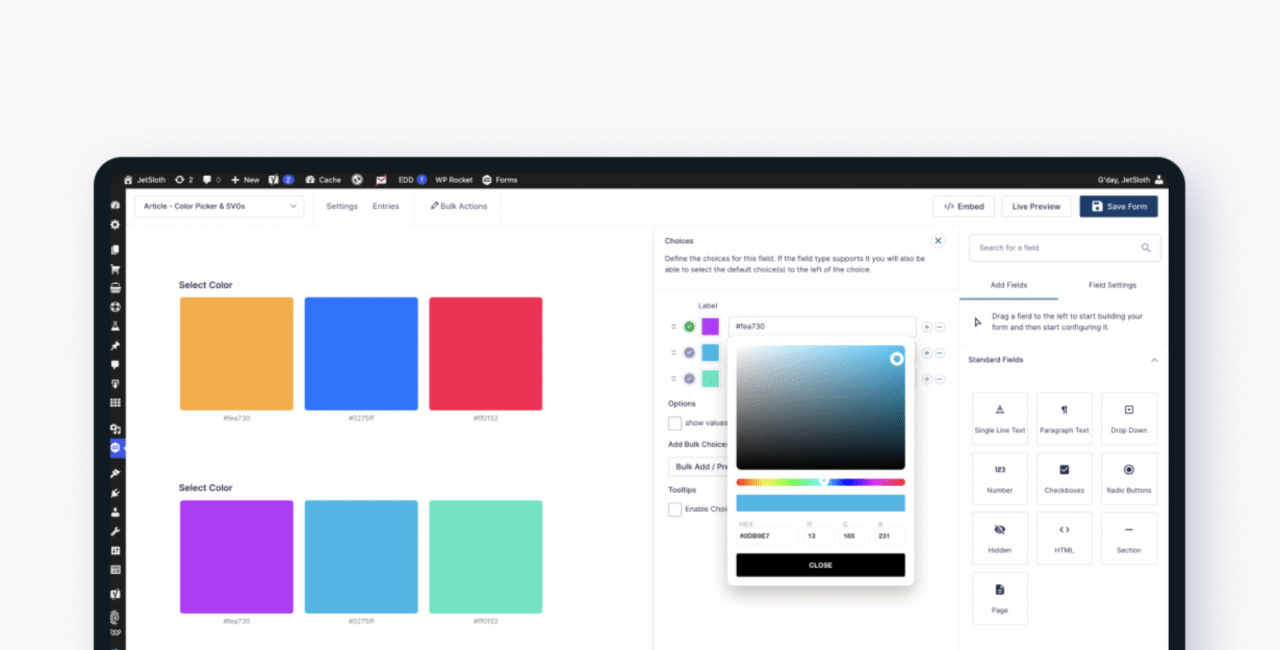Add the Hidden field icon
Image resolution: width=1280 pixels, height=650 pixels.
[999, 530]
